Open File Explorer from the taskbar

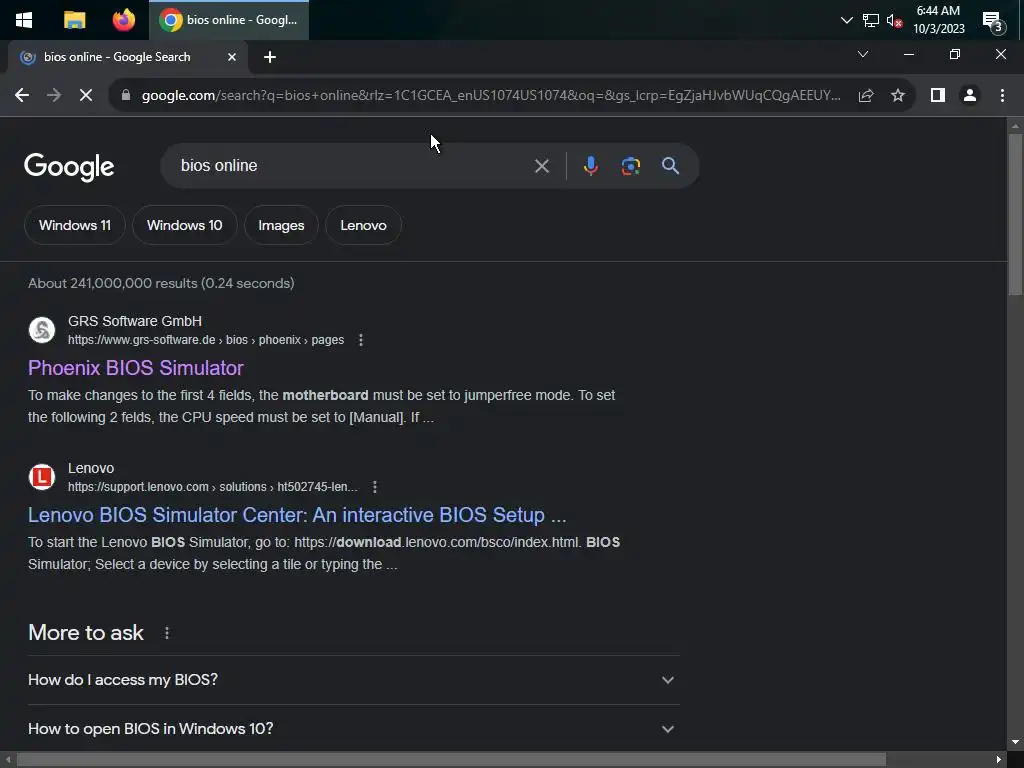[x=74, y=20]
